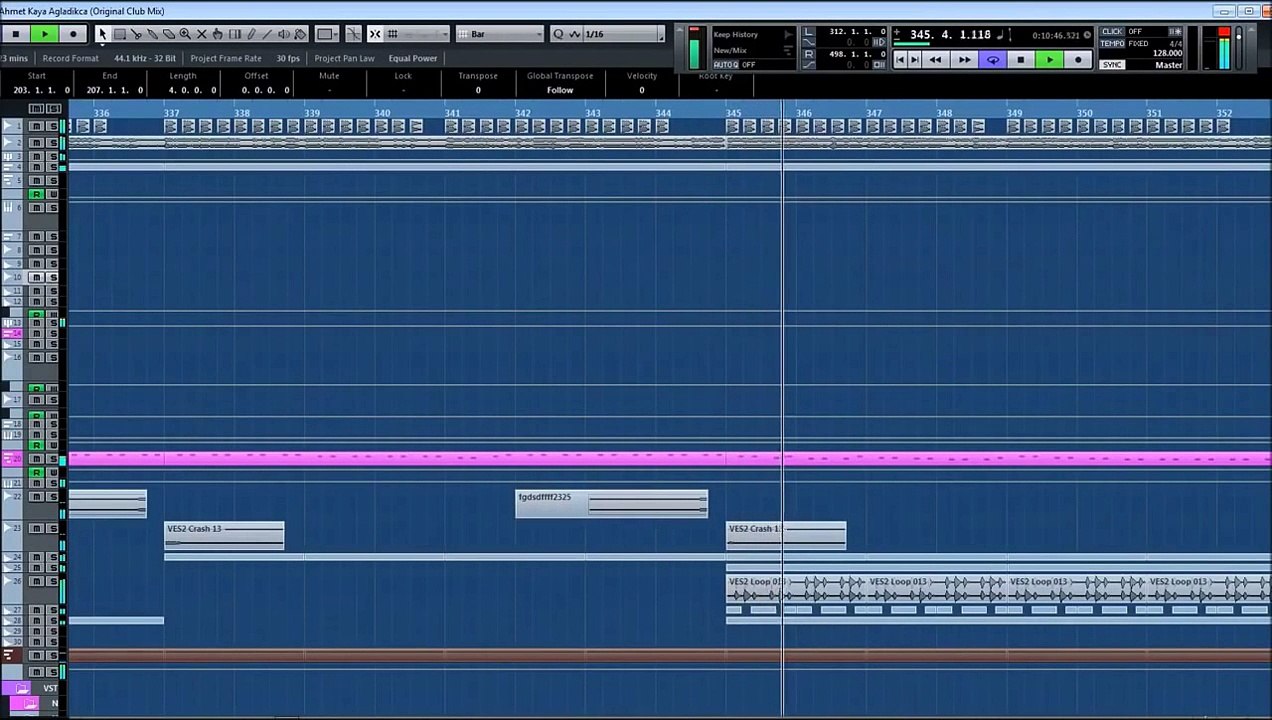Click the Transpose value field

[x=478, y=90]
